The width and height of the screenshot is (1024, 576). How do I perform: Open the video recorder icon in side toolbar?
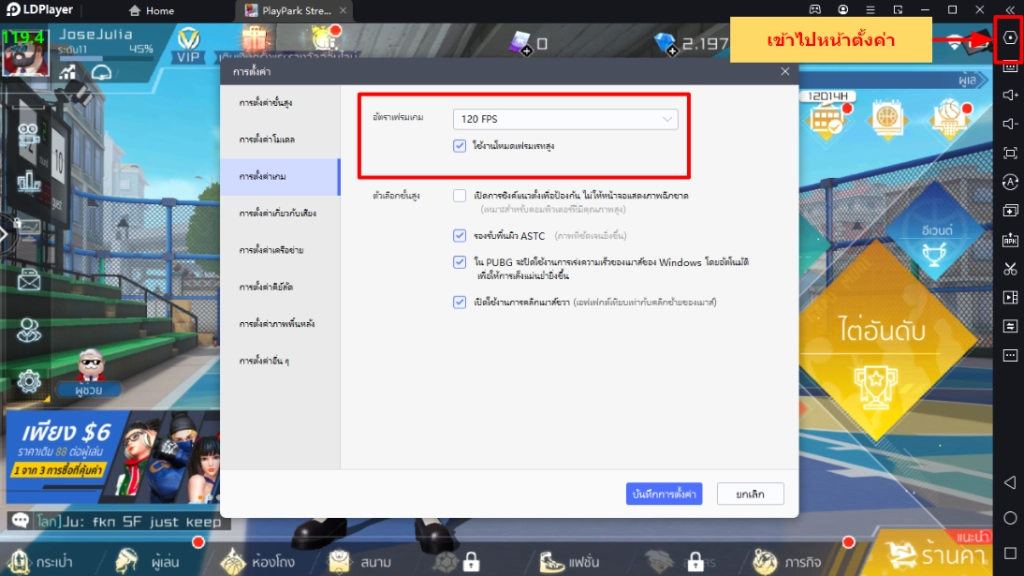tap(1010, 297)
